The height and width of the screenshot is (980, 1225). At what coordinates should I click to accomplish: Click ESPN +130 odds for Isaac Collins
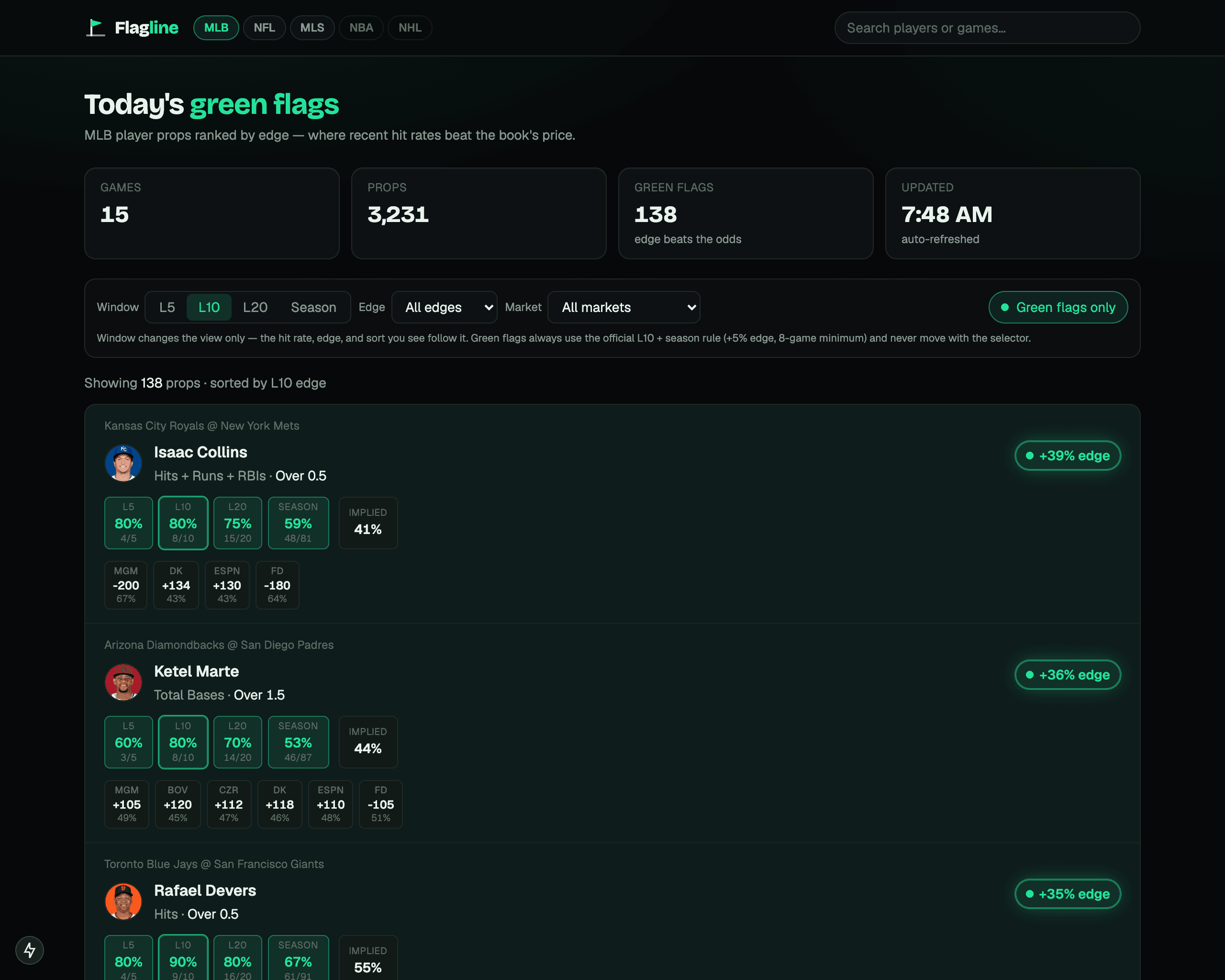227,585
